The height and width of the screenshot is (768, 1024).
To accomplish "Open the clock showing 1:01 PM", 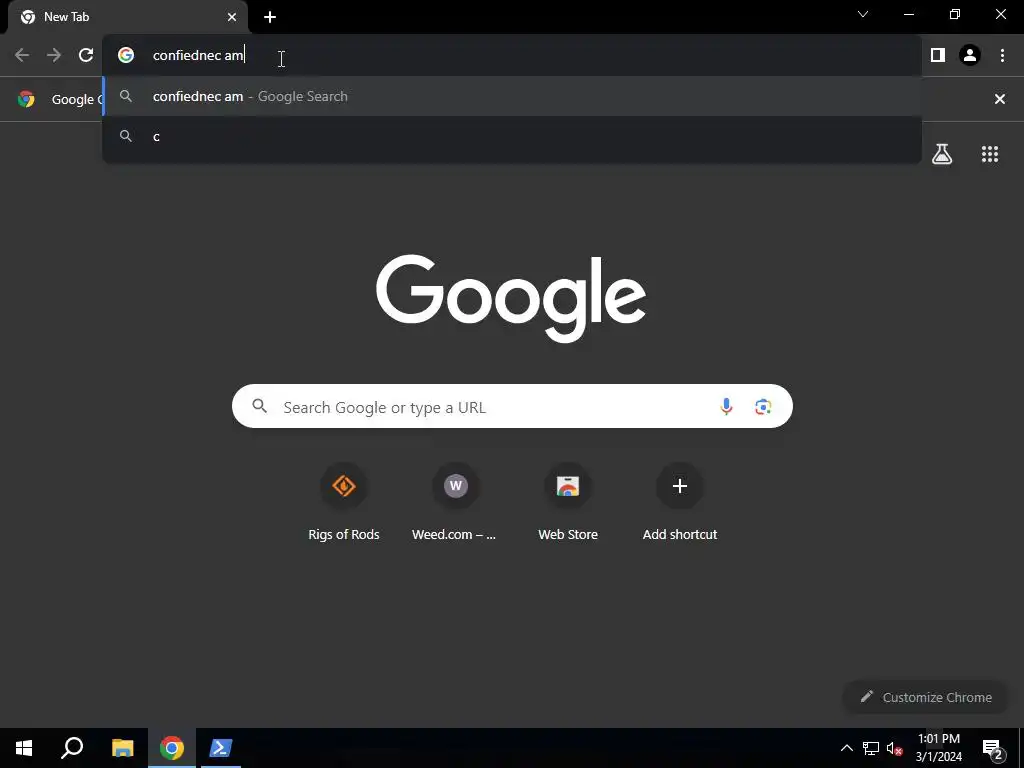I will (938, 748).
